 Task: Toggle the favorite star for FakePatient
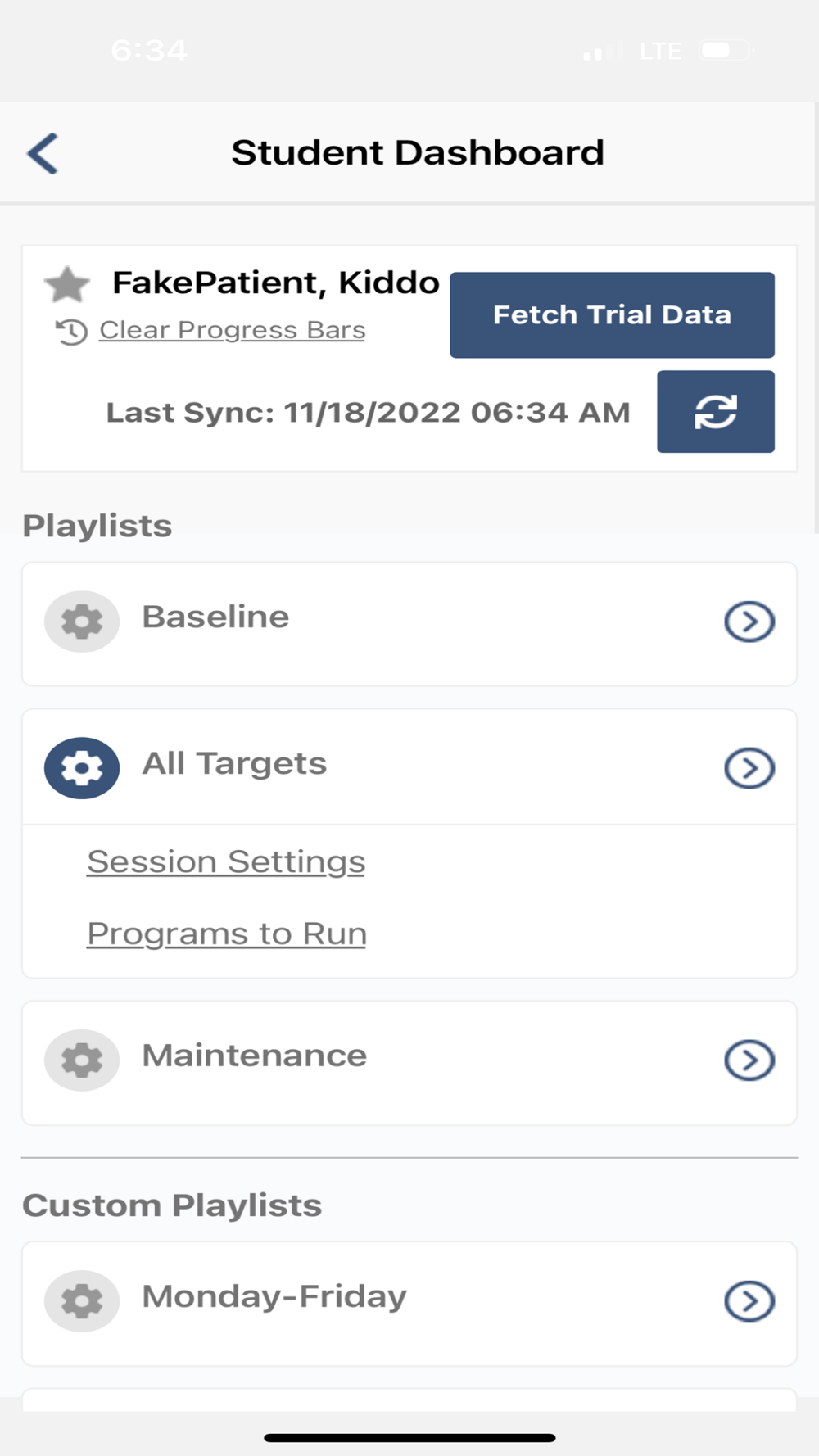(67, 284)
